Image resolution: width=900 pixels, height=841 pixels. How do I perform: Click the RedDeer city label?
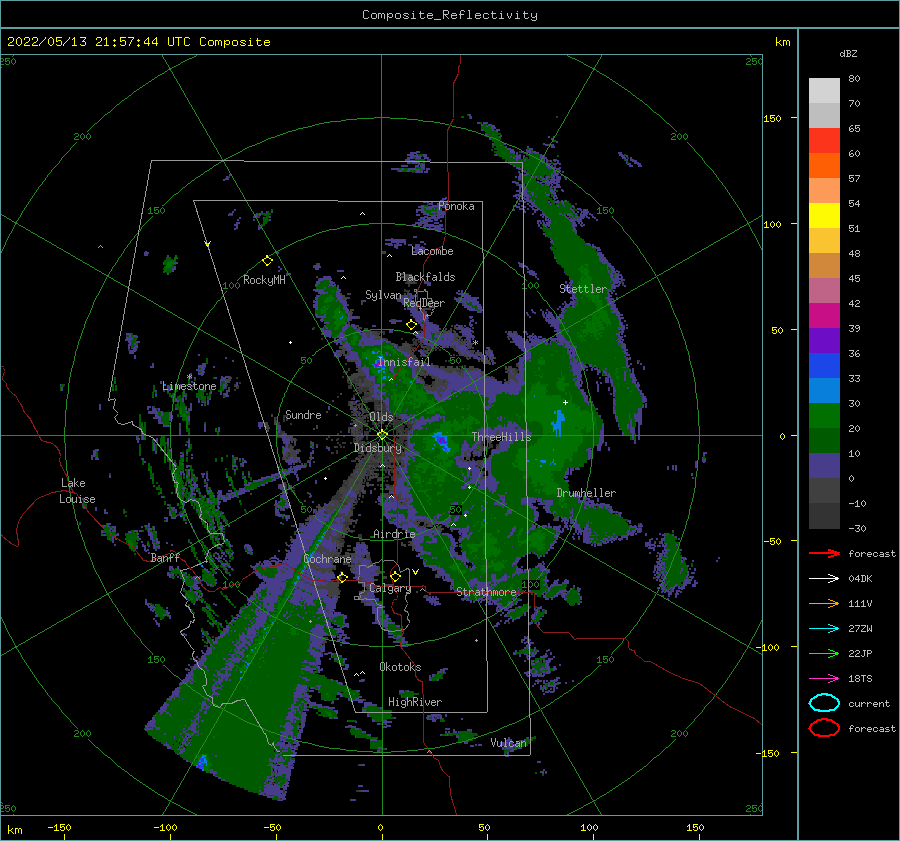[424, 303]
